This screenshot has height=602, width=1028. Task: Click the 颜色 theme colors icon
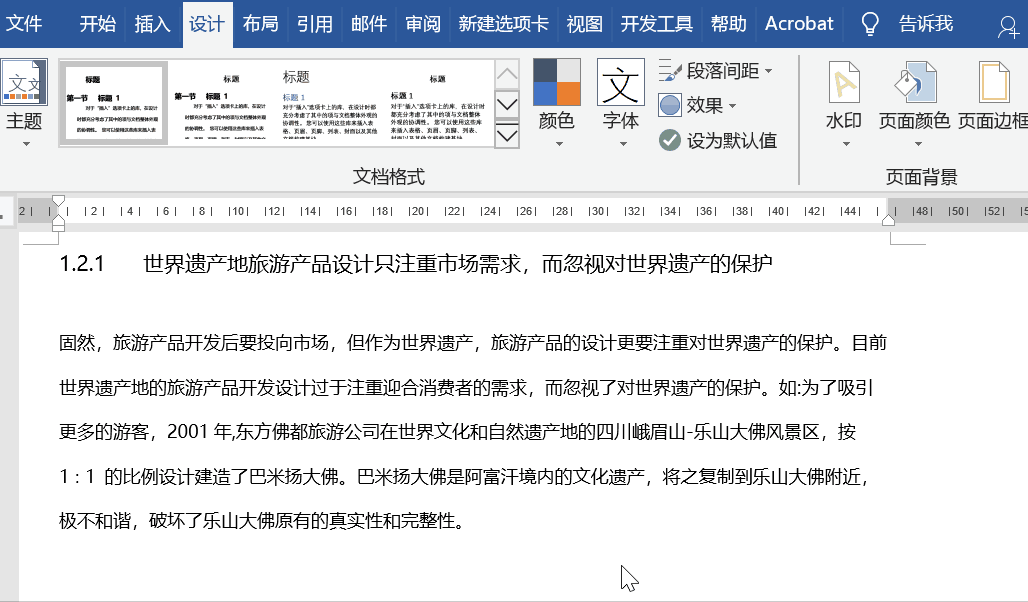556,82
